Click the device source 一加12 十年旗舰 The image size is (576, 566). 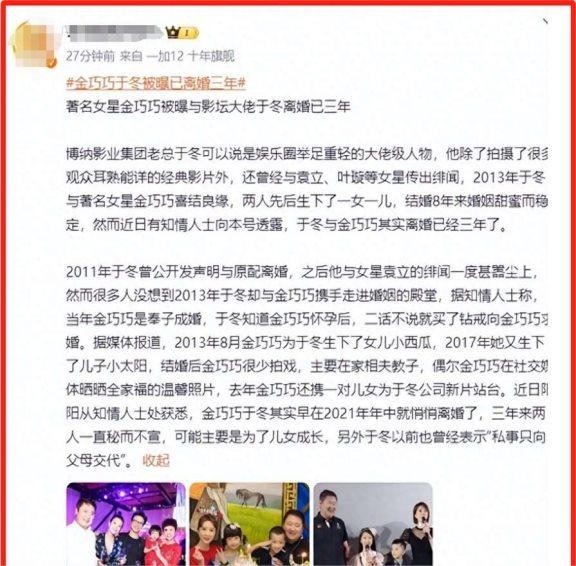click(x=190, y=56)
